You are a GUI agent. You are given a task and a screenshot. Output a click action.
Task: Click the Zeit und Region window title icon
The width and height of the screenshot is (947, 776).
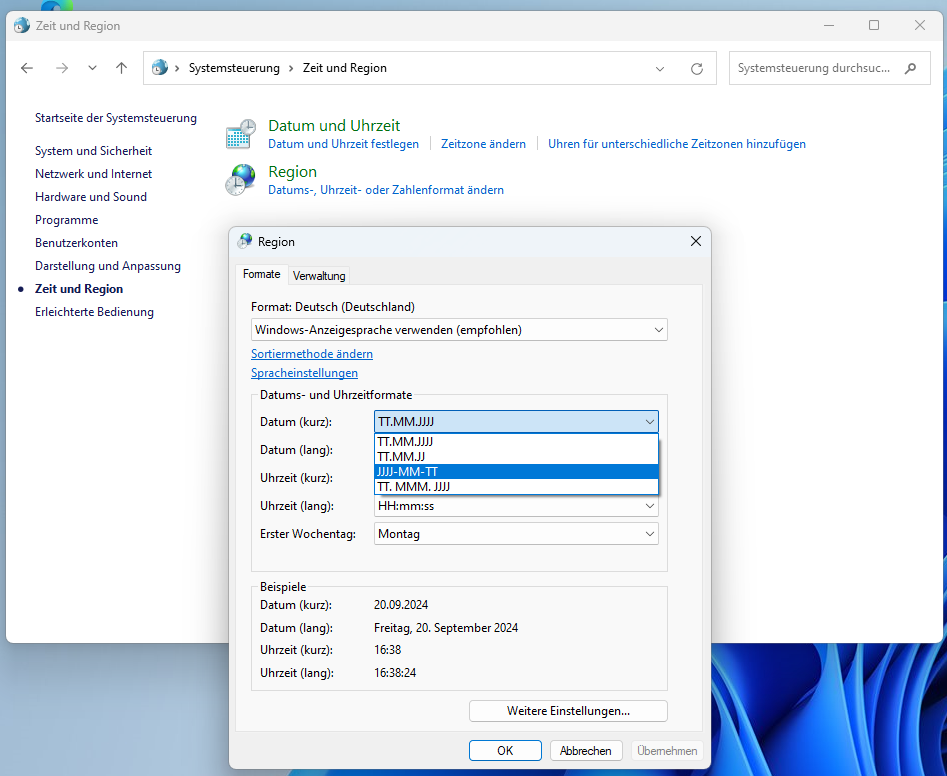coord(22,25)
